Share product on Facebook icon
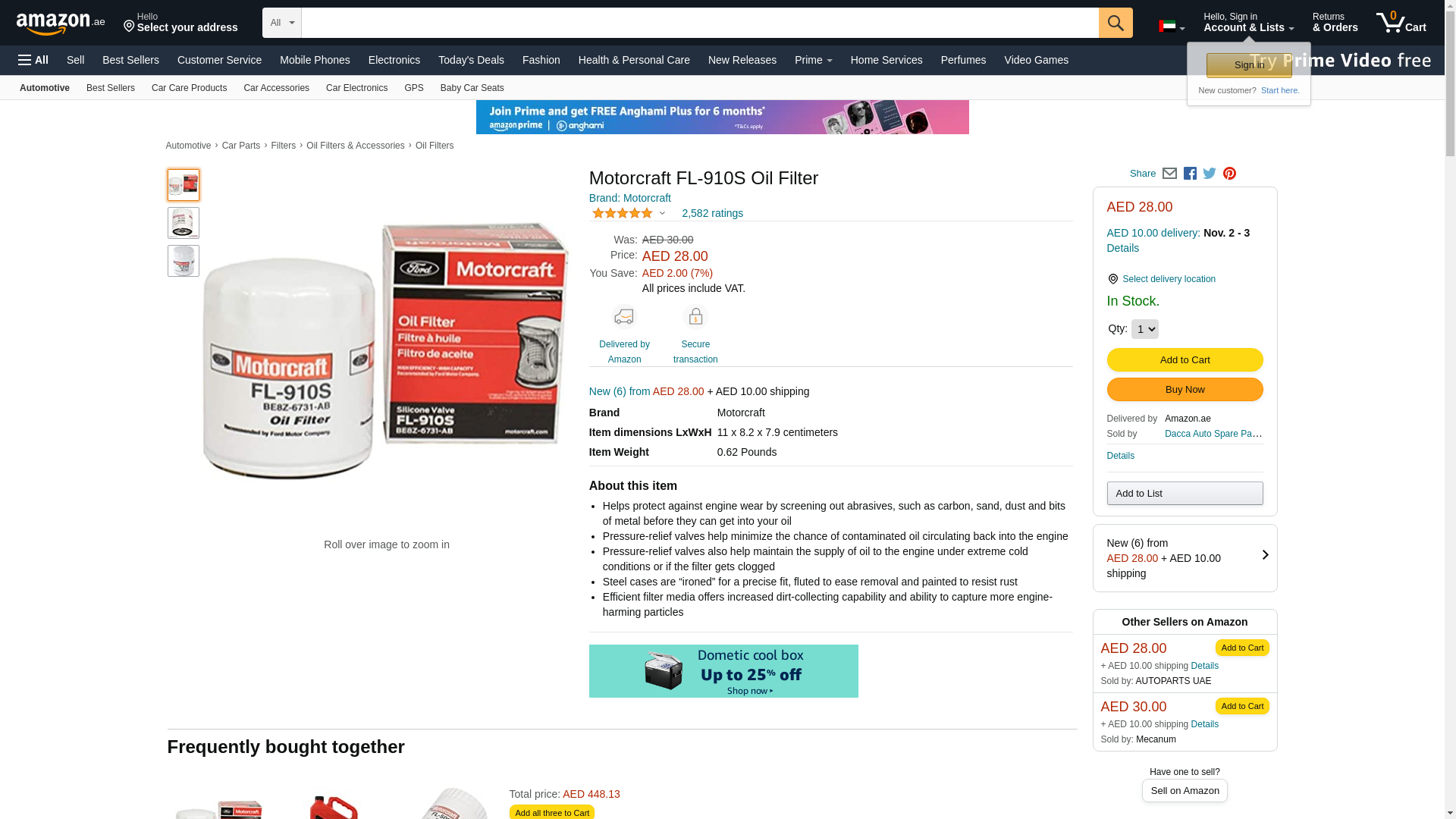1456x819 pixels. (1190, 174)
